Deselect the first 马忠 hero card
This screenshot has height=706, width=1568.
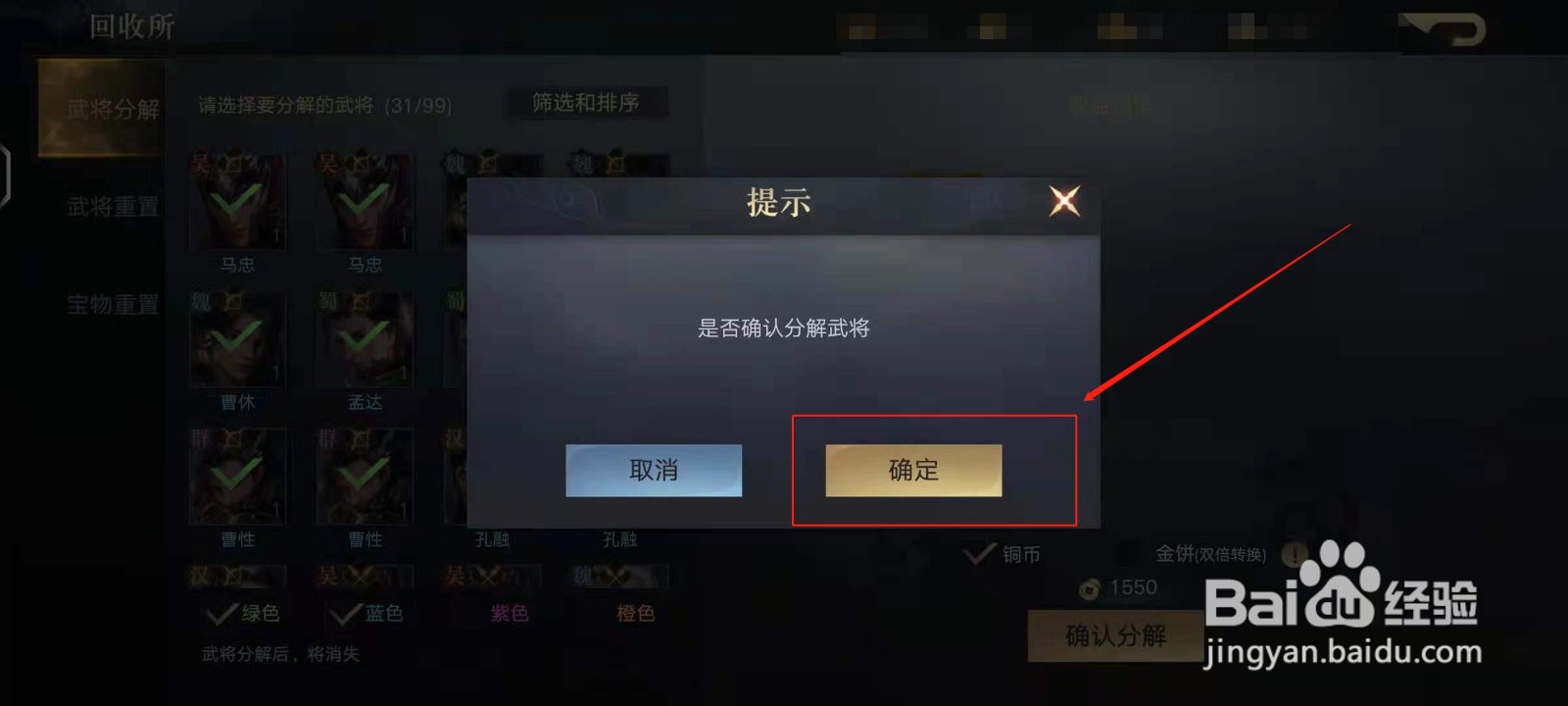pos(238,201)
